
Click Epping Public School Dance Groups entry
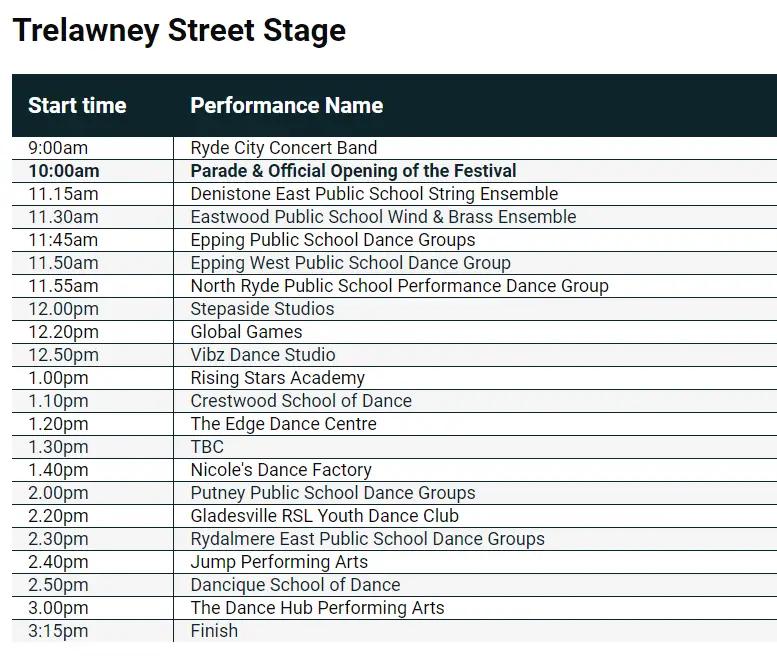tap(333, 240)
